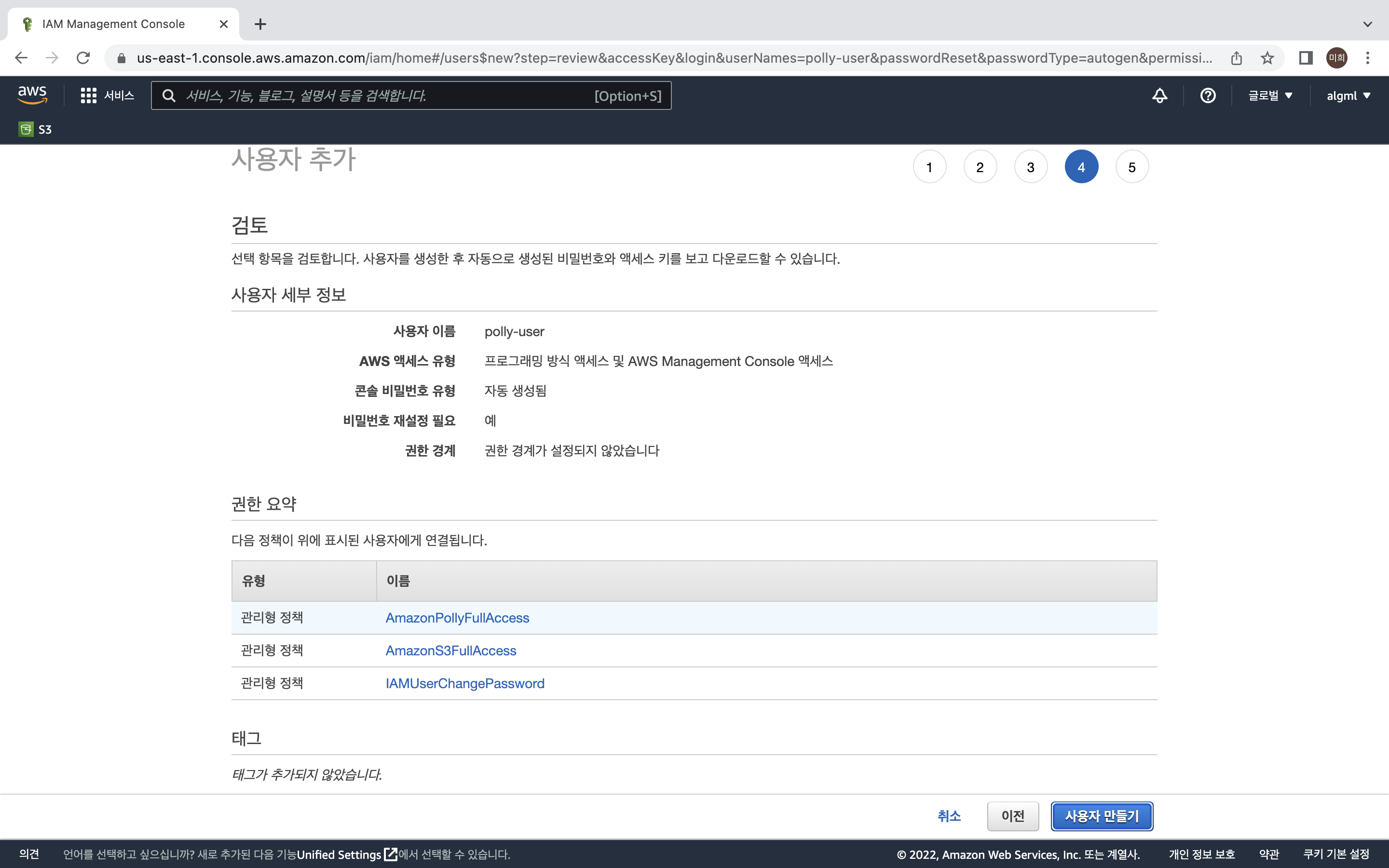Viewport: 1389px width, 868px height.
Task: Click the 의견 feedback link
Action: 29,854
